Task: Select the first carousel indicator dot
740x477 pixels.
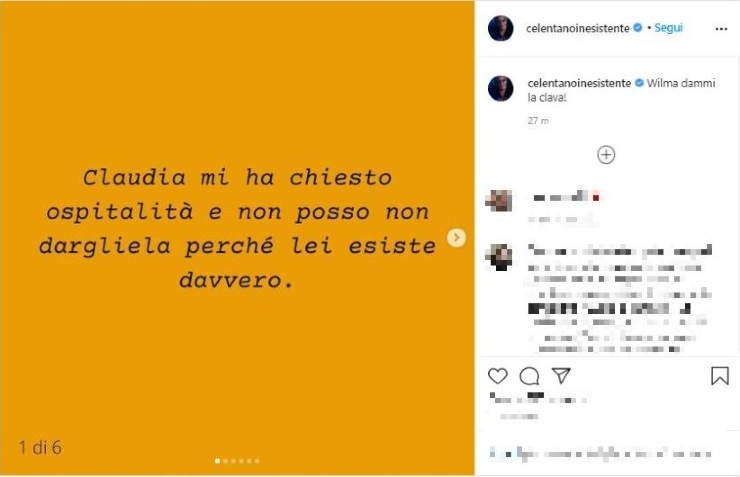Action: tap(218, 460)
